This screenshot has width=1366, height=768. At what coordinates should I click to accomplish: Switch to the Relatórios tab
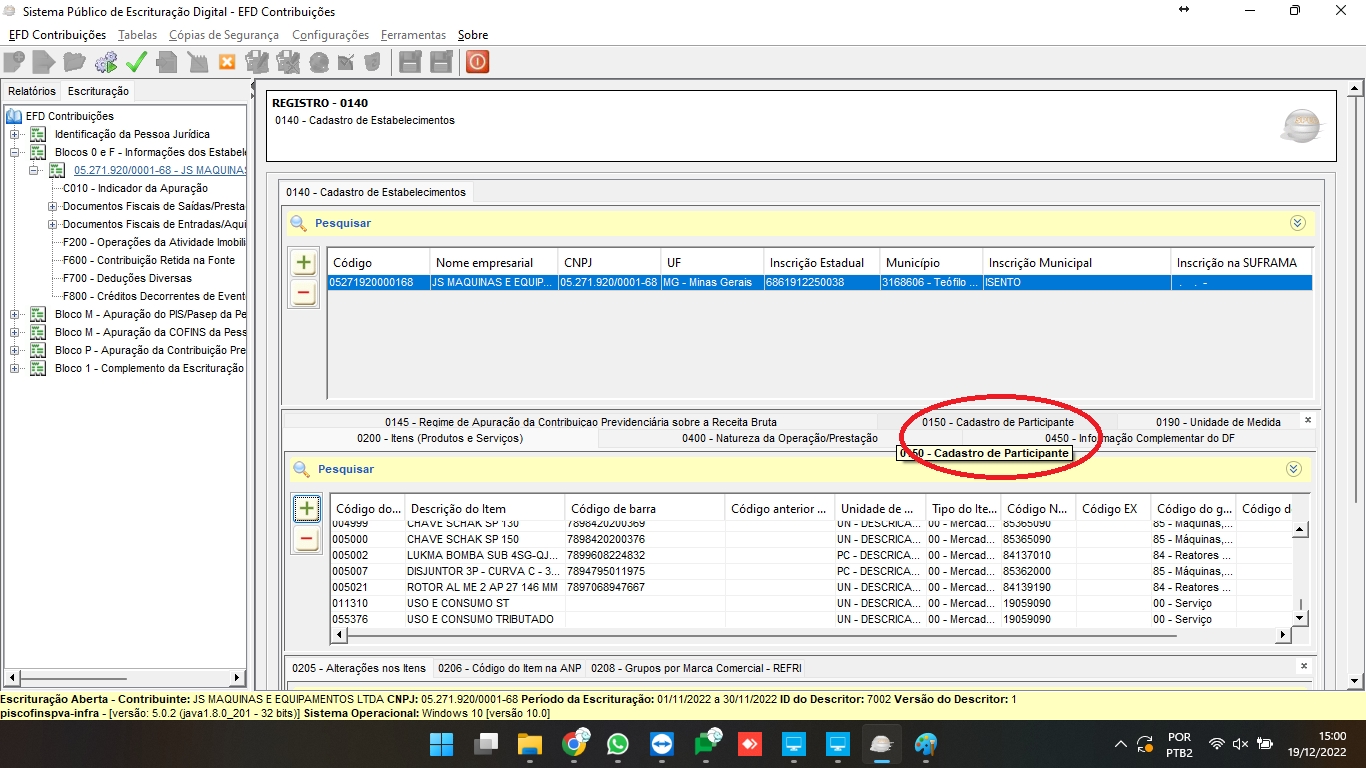32,91
